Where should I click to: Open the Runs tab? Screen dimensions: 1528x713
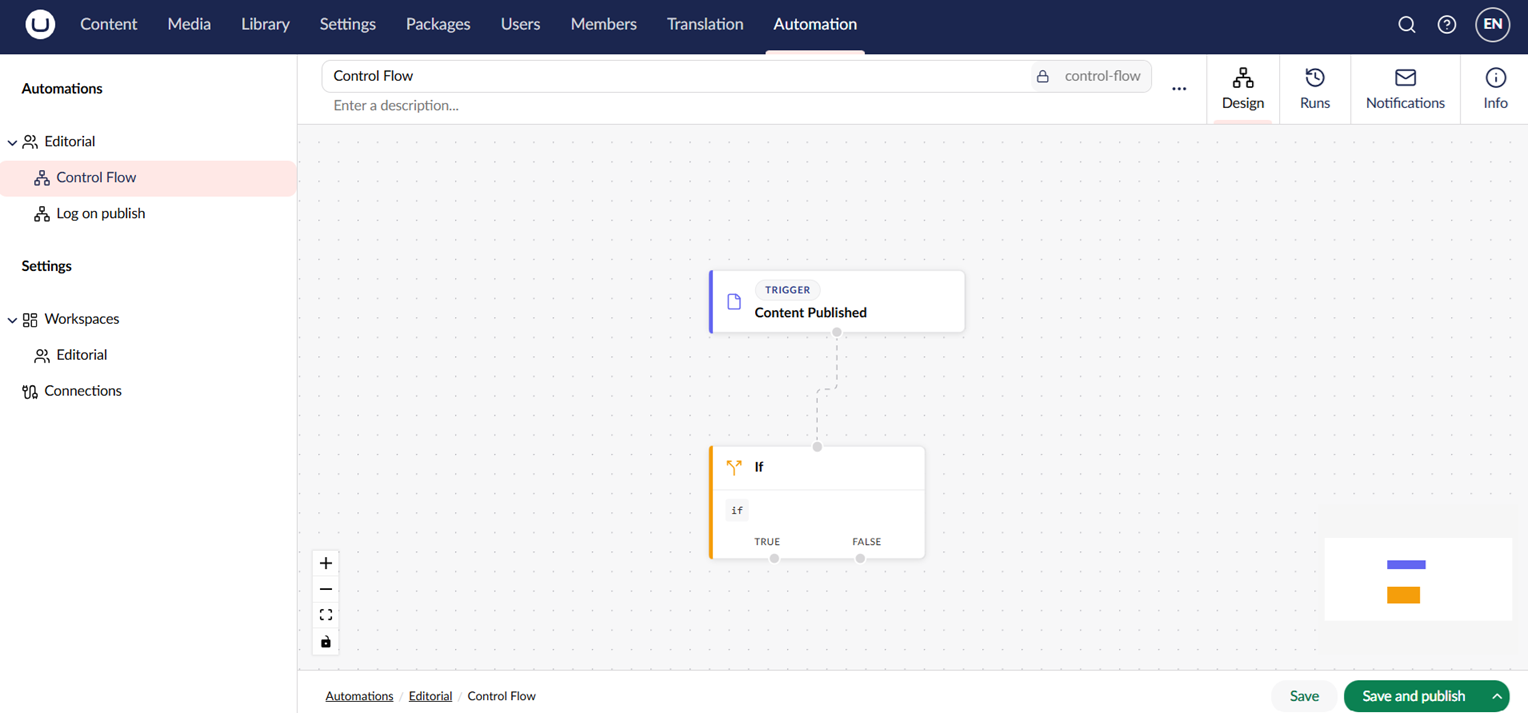pos(1315,89)
